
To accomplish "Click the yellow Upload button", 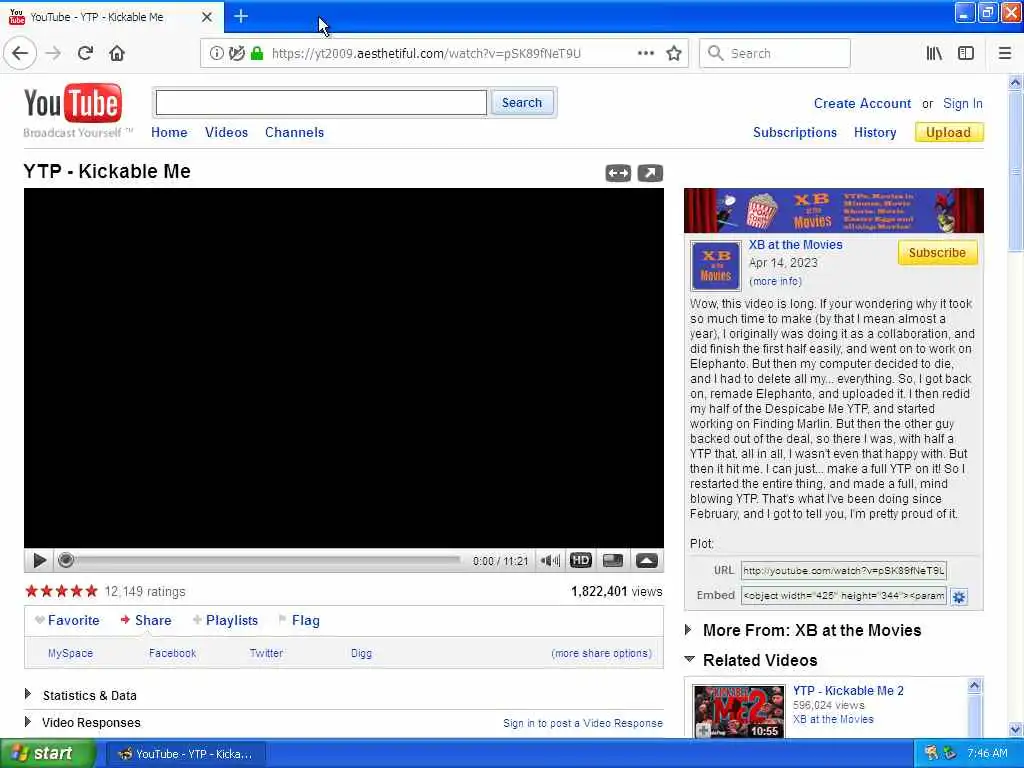I will coord(949,133).
